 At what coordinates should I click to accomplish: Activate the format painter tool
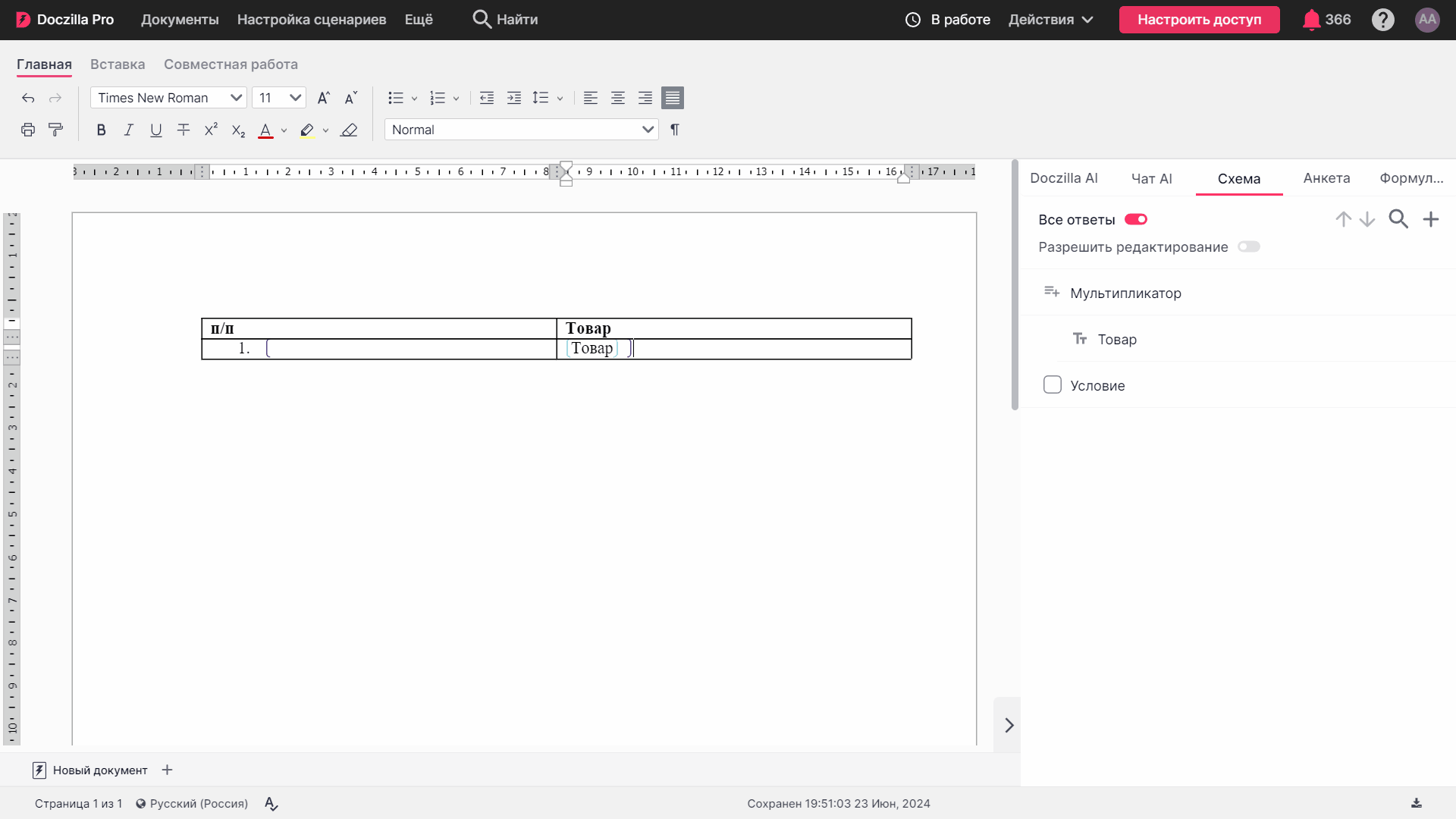[x=55, y=130]
